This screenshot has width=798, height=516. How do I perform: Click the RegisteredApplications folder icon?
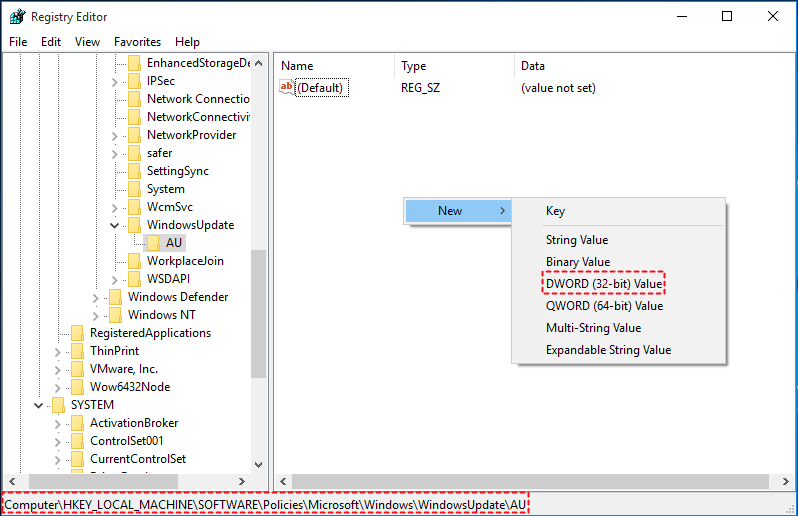point(77,333)
